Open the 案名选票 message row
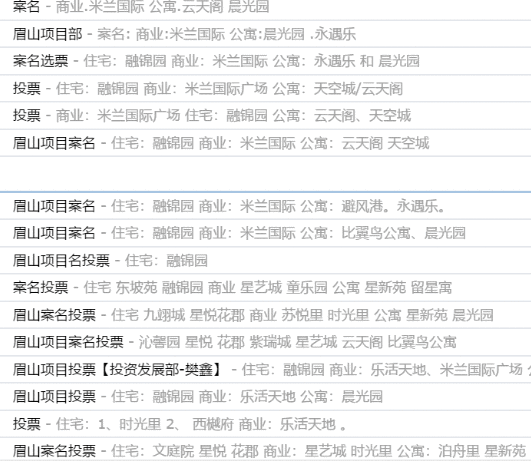531x461 pixels. 266,61
